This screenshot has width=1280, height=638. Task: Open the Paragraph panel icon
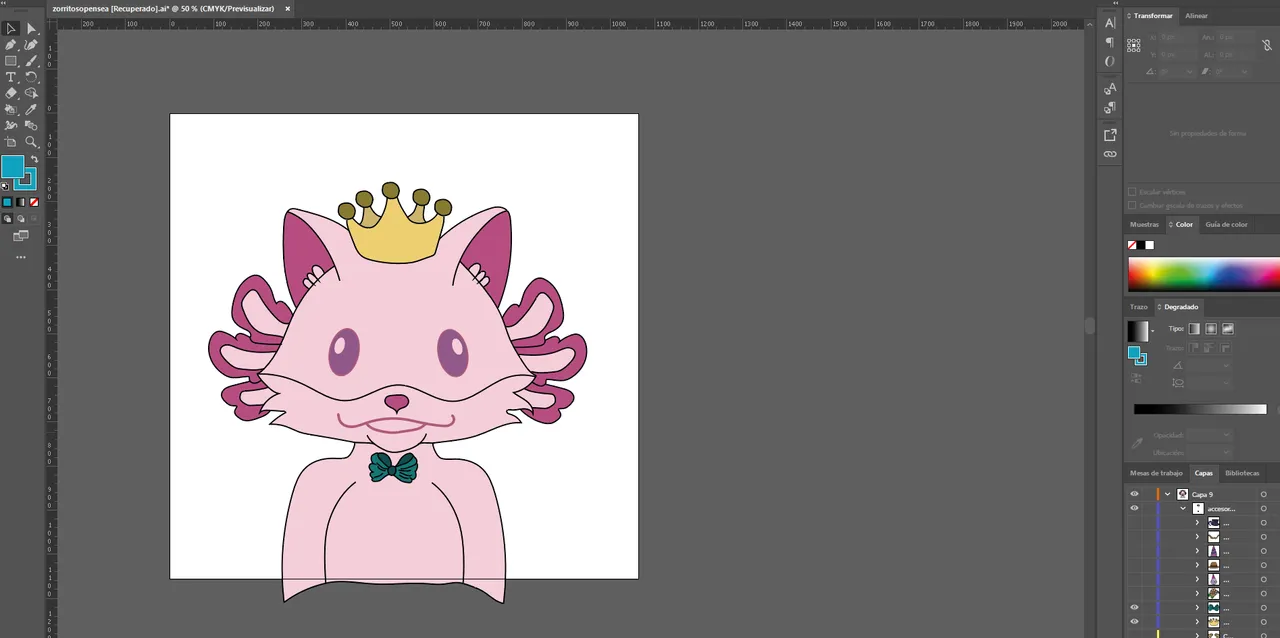click(1110, 42)
